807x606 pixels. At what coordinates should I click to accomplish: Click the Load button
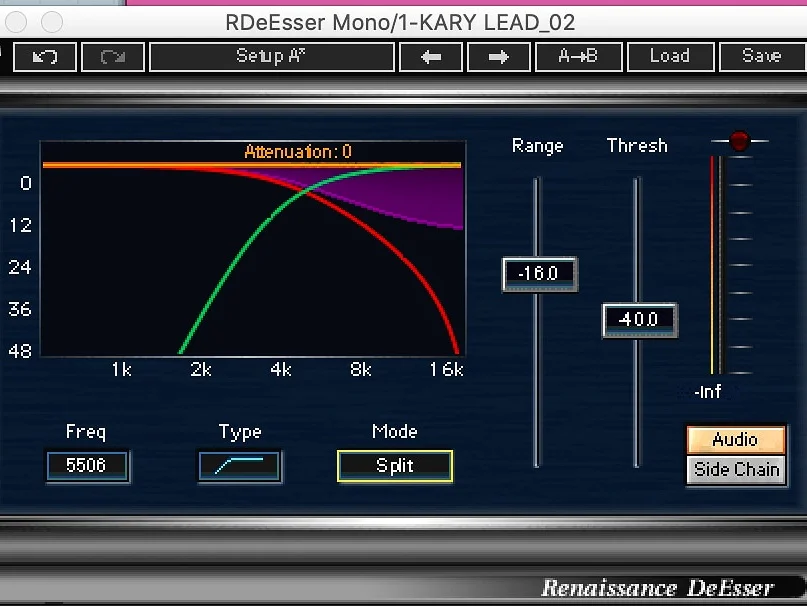tap(670, 57)
